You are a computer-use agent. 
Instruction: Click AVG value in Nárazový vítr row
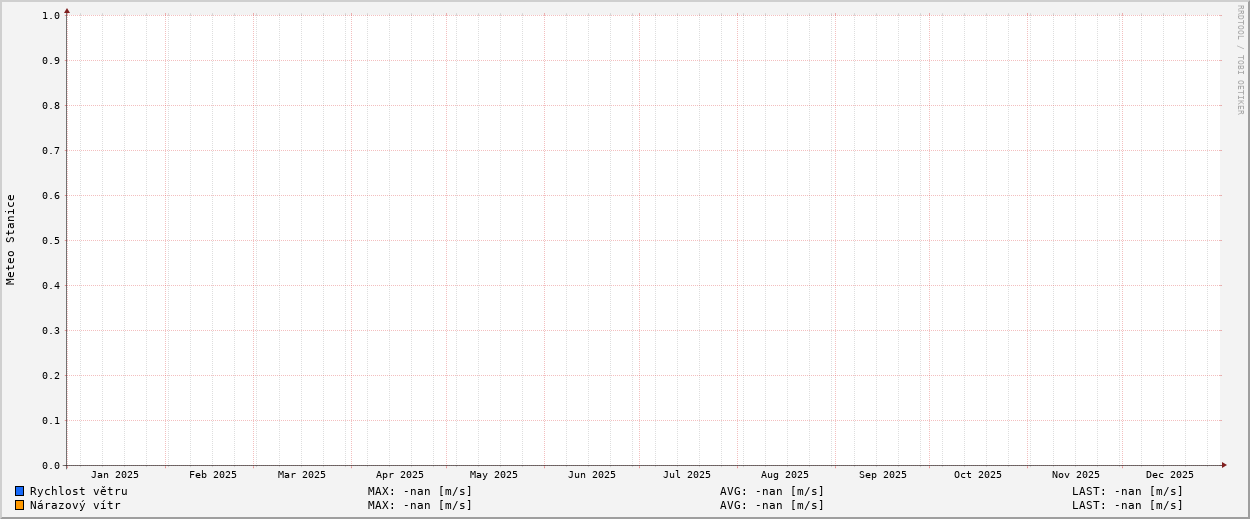pyautogui.click(x=772, y=505)
